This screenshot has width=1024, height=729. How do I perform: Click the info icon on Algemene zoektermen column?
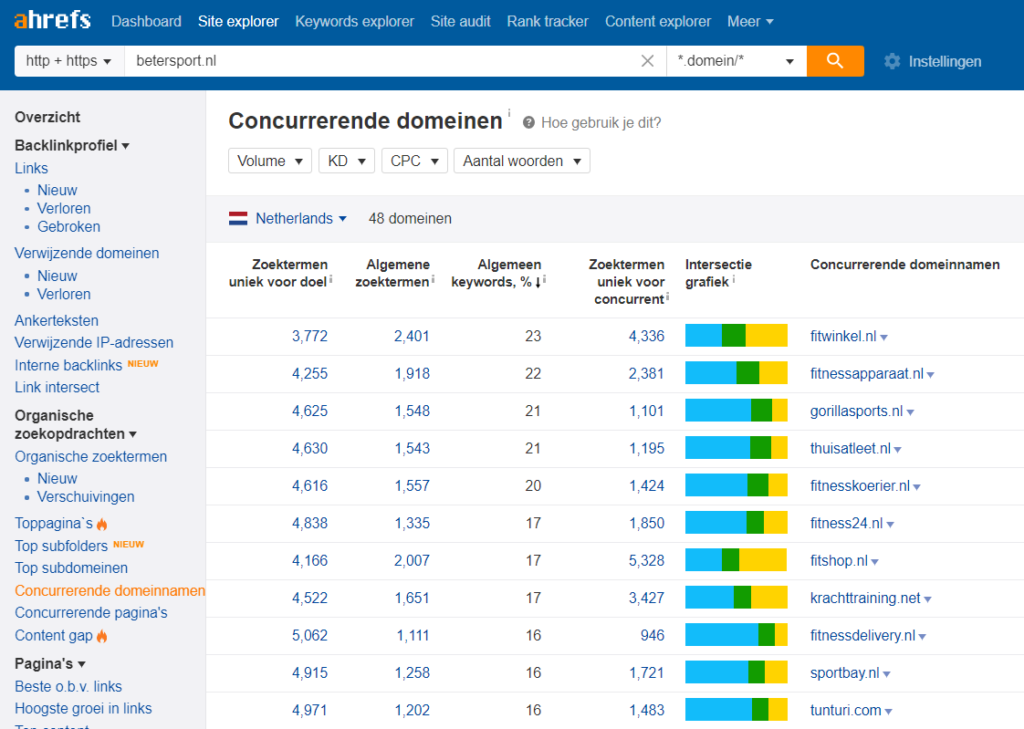[433, 280]
